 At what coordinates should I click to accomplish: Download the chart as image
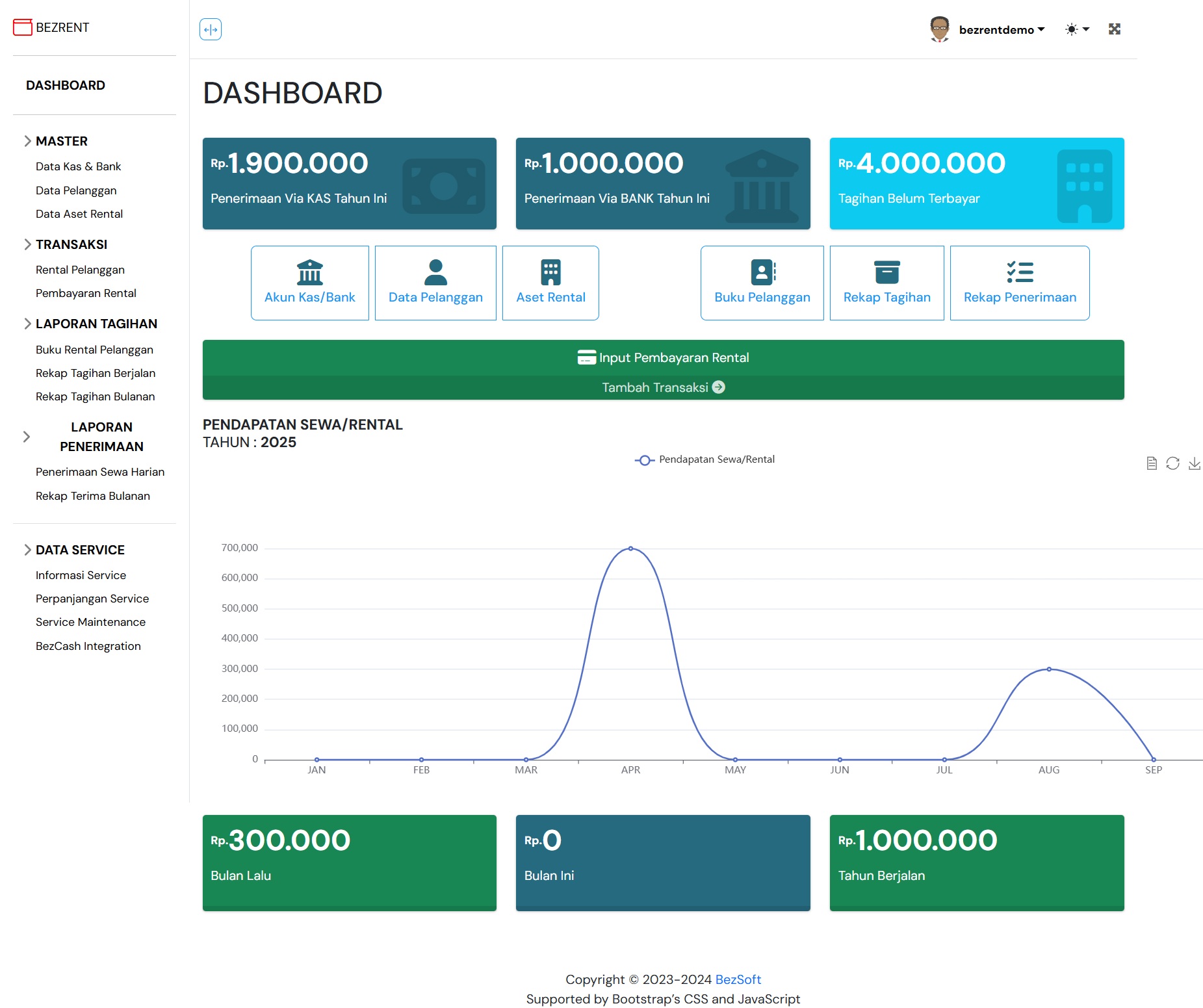[x=1195, y=463]
